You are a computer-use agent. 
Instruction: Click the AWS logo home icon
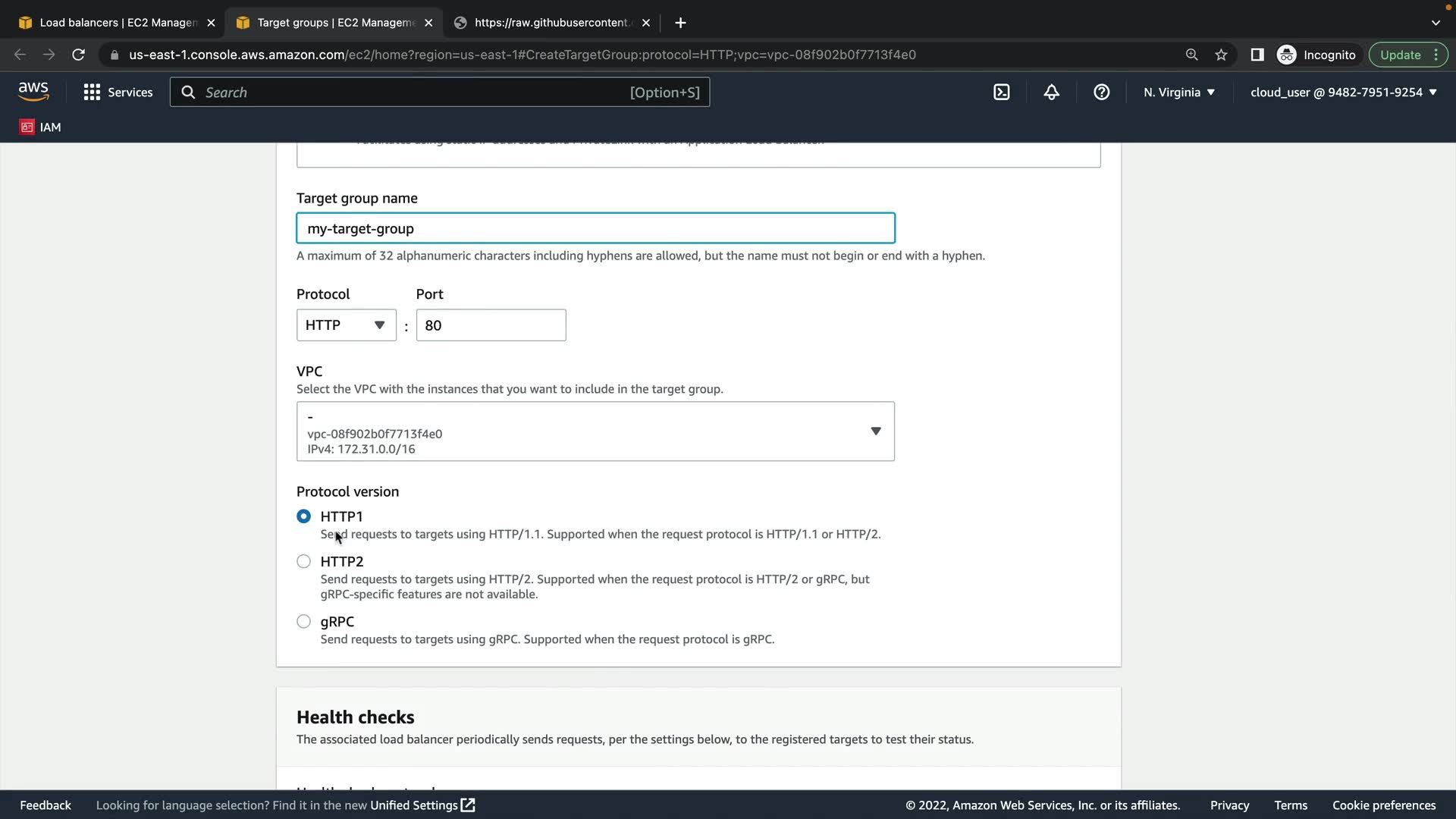pos(33,92)
